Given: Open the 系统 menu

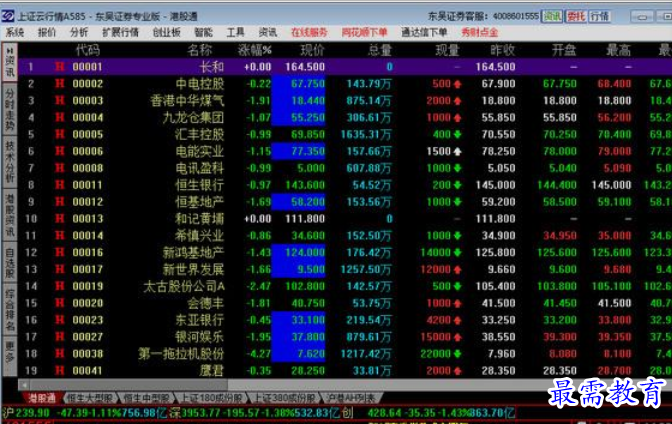Looking at the screenshot, I should (15, 32).
